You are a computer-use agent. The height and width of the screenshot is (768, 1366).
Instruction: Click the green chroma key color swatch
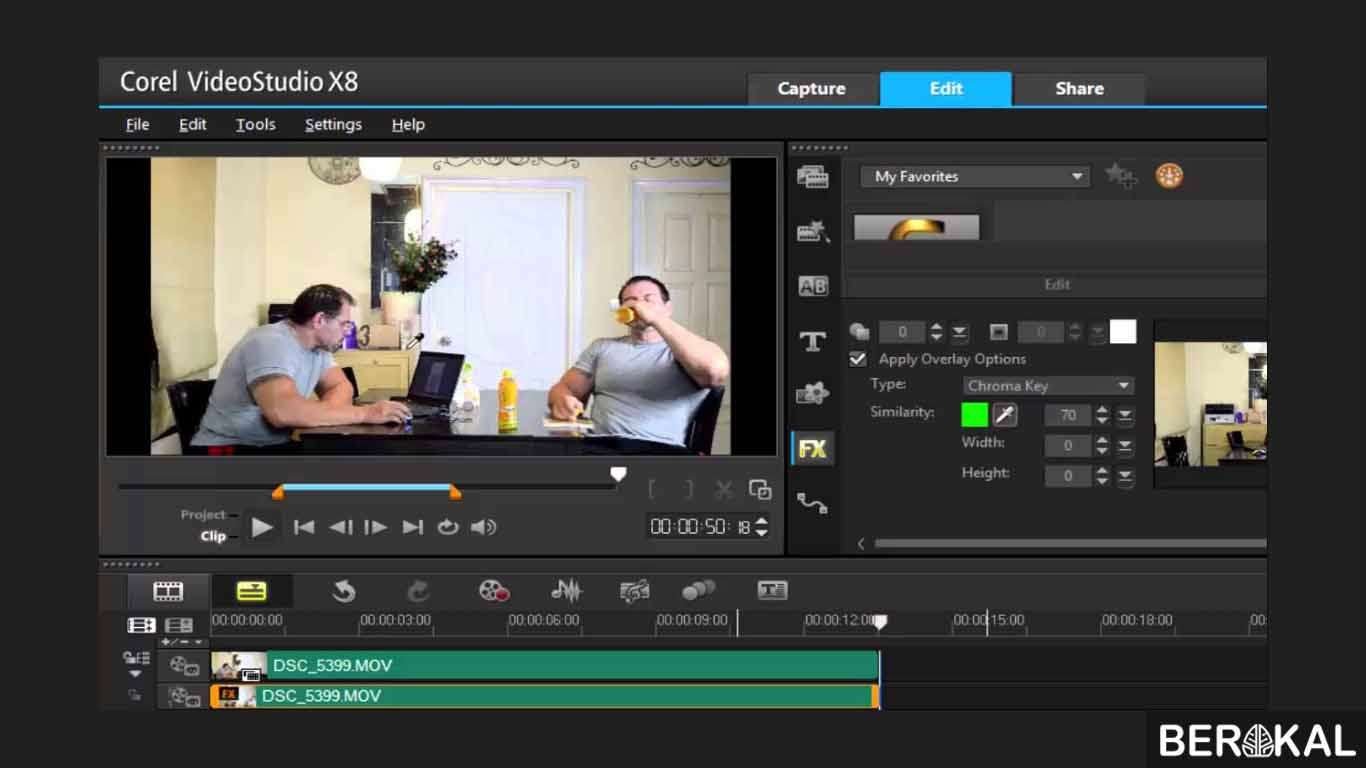click(974, 414)
